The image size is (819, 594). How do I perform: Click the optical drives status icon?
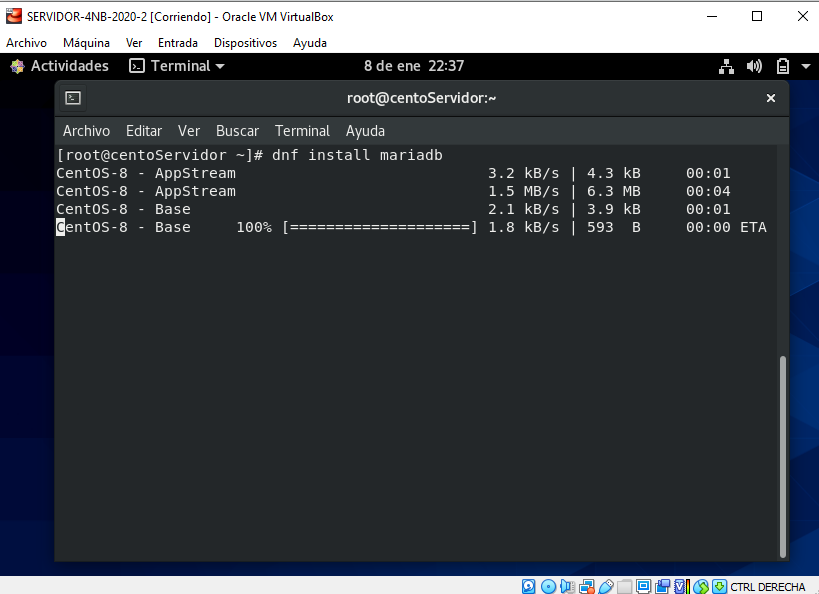[x=547, y=585]
